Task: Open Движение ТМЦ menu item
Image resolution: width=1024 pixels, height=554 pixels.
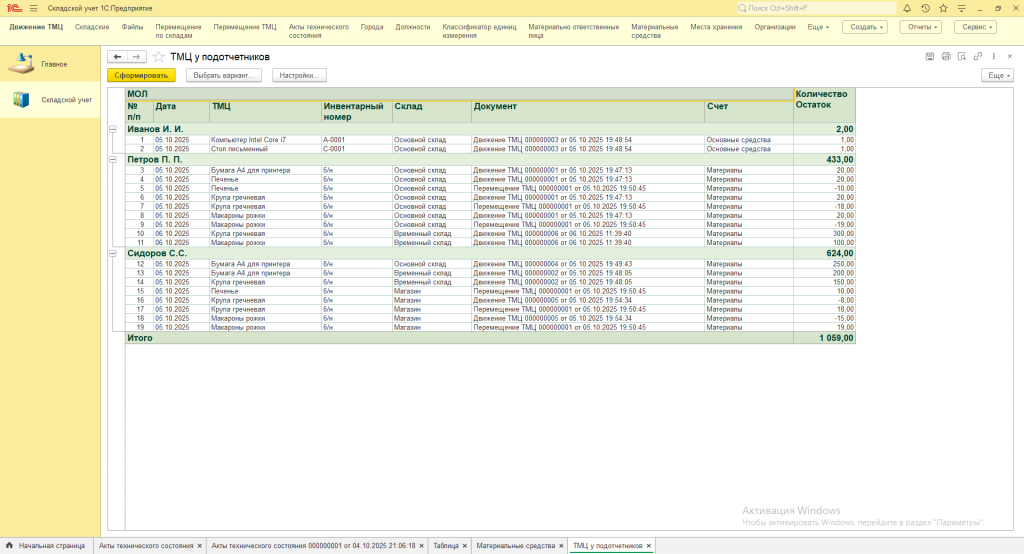Action: click(36, 27)
